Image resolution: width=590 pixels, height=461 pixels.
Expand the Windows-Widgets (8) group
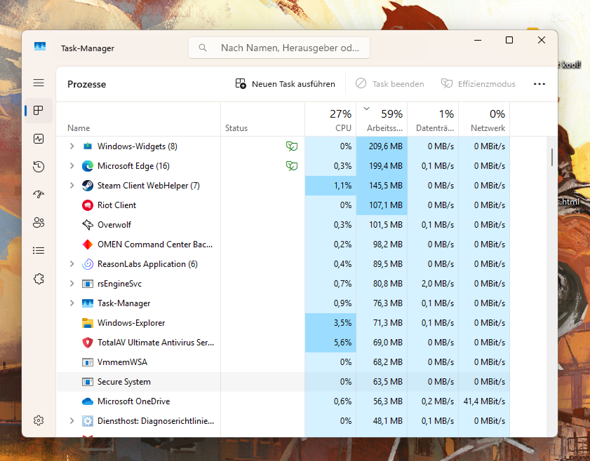click(x=71, y=146)
